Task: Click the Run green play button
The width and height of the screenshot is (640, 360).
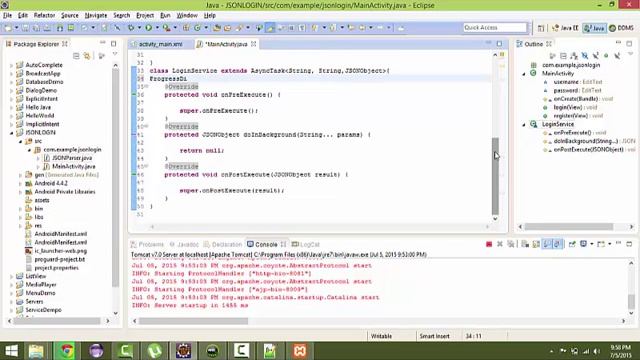Action: tap(149, 28)
